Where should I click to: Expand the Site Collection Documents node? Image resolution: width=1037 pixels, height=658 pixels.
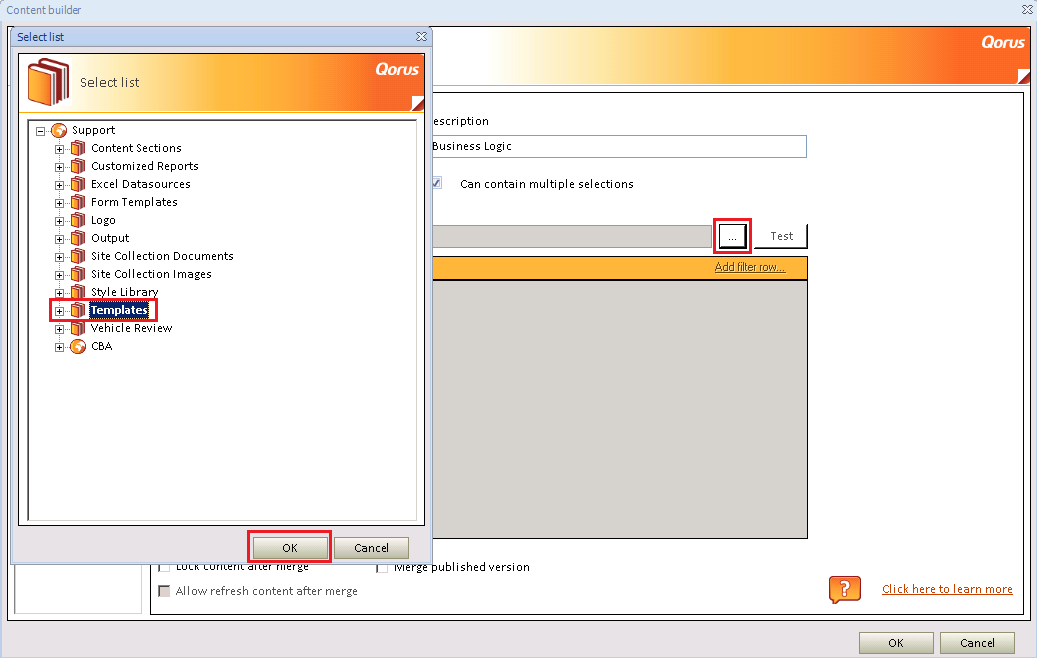pyautogui.click(x=60, y=257)
